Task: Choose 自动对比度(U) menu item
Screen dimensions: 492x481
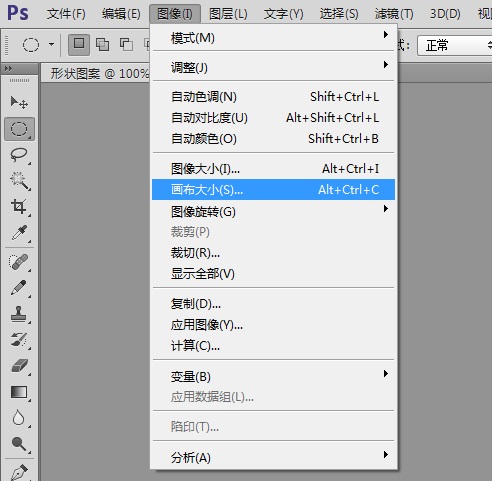Action: pyautogui.click(x=273, y=118)
